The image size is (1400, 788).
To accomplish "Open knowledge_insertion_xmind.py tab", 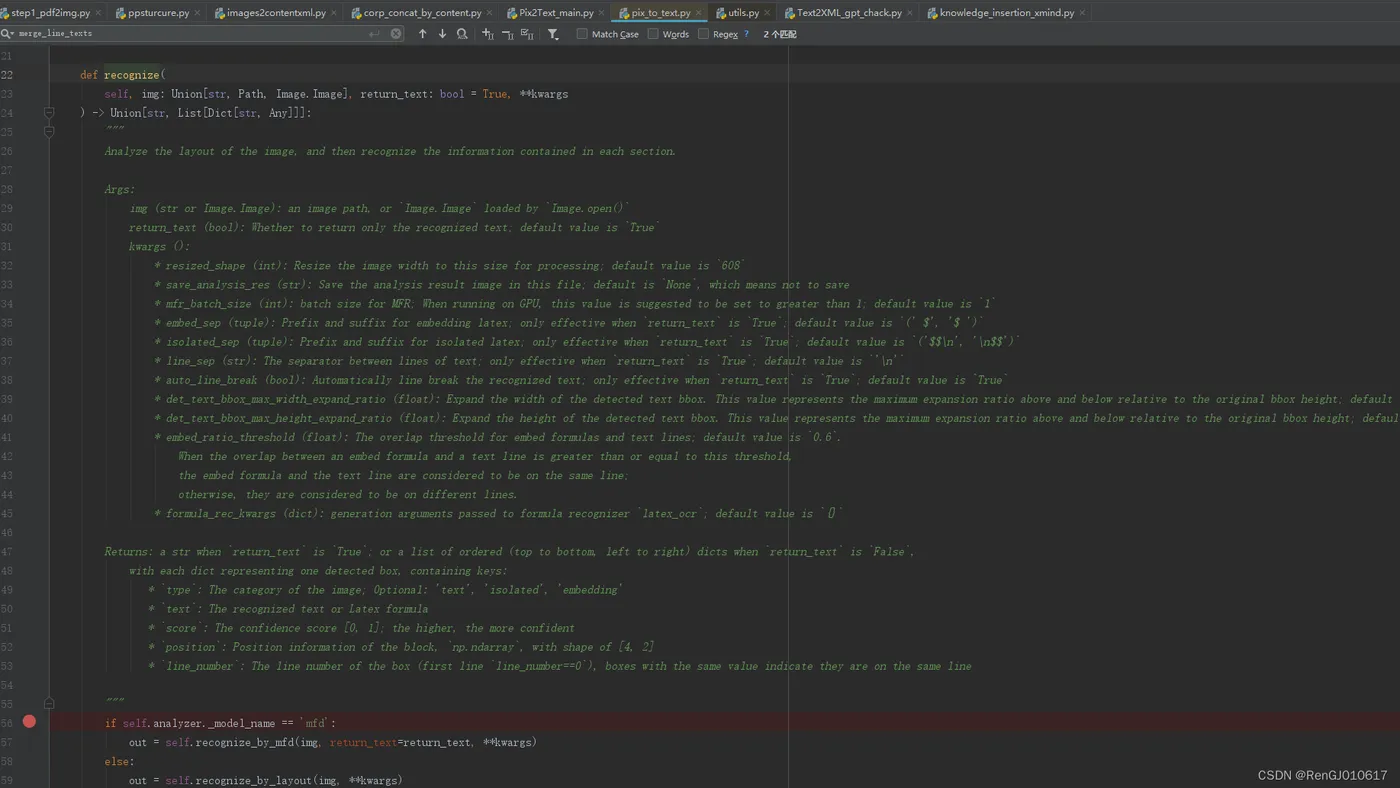I will [1007, 13].
